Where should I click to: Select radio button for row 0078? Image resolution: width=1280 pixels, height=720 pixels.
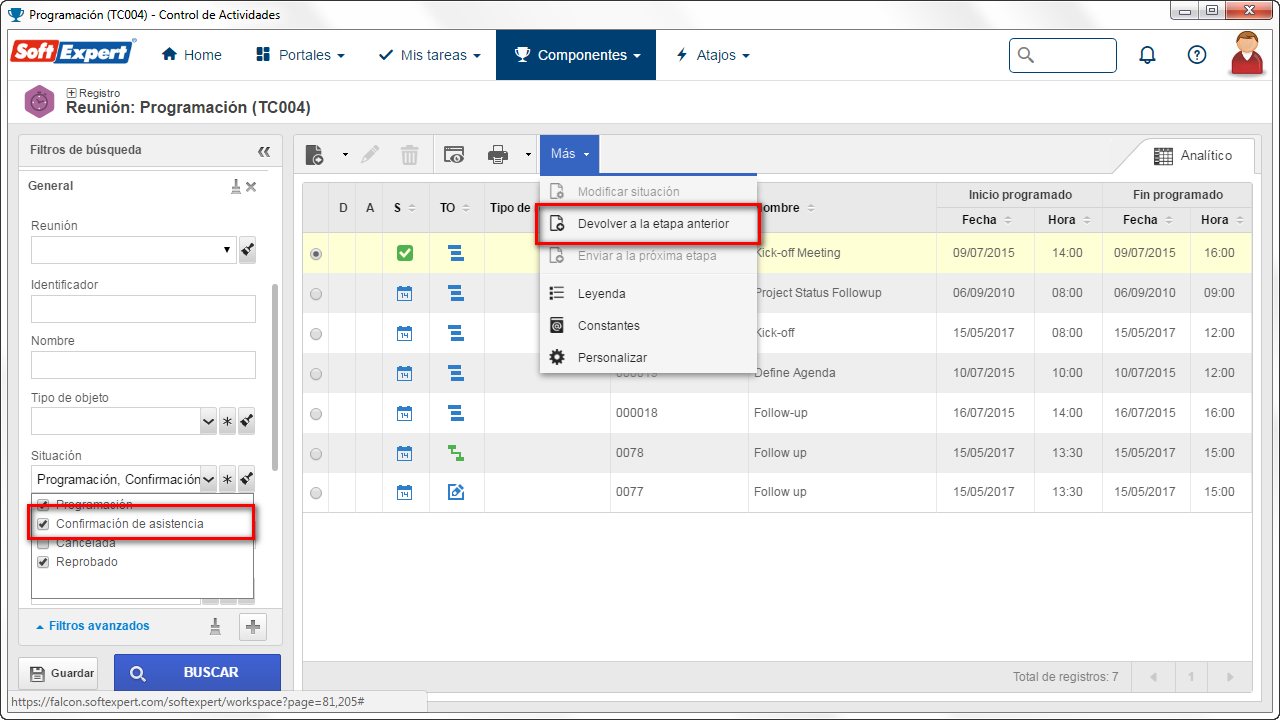click(x=316, y=454)
